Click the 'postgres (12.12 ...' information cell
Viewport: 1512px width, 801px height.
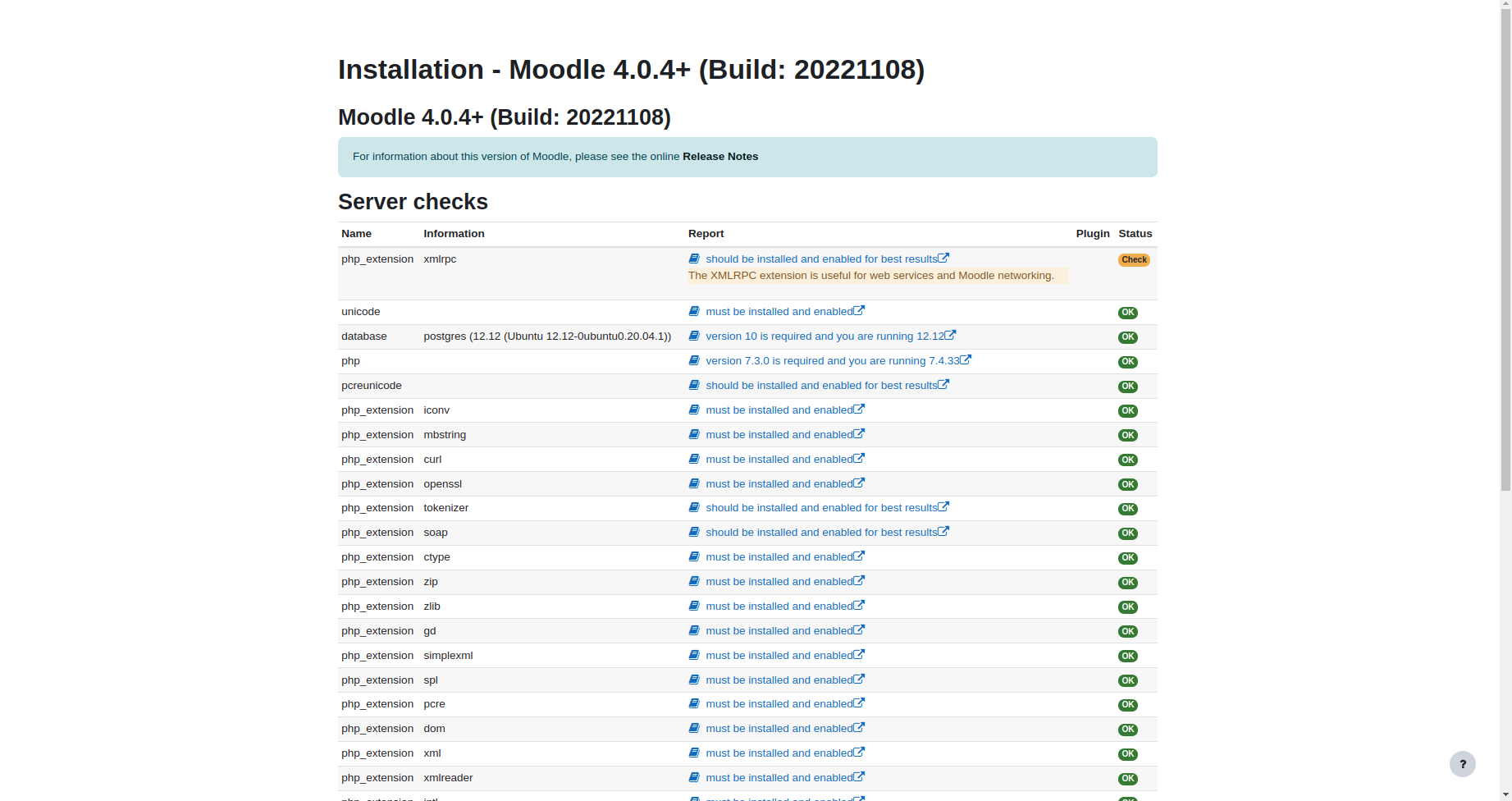pyautogui.click(x=547, y=336)
